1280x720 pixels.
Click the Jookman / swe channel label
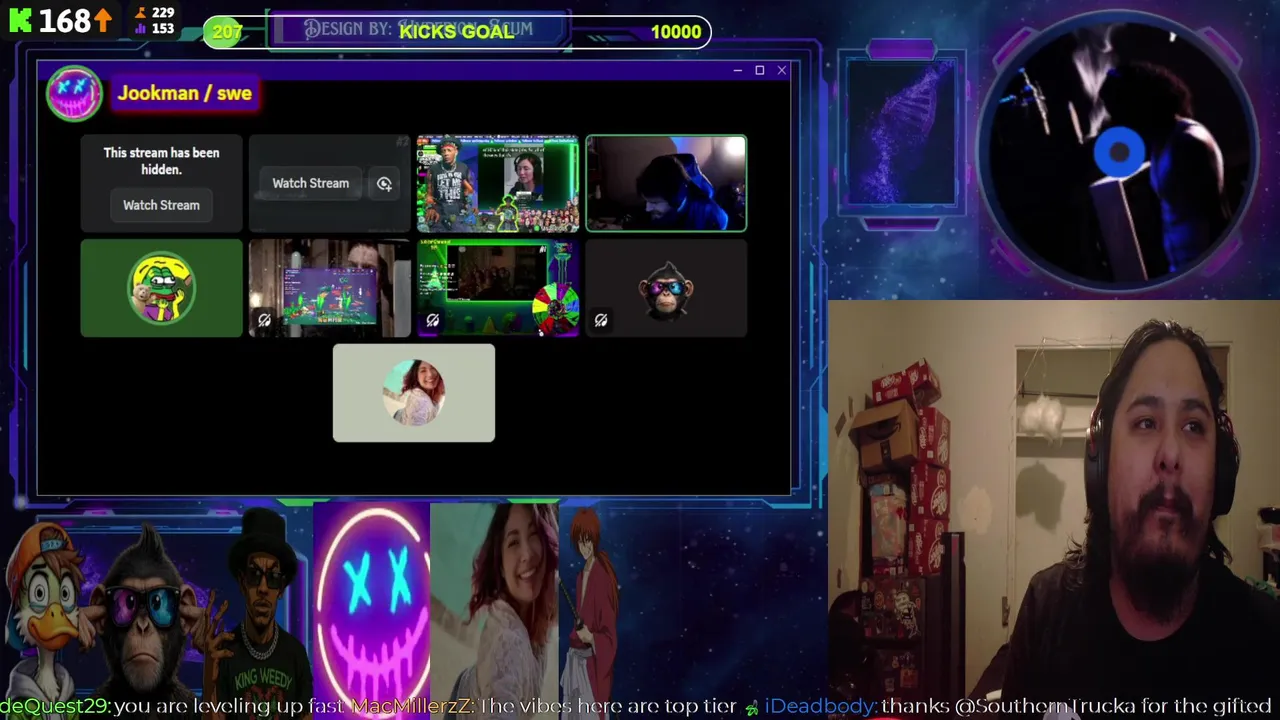coord(184,93)
